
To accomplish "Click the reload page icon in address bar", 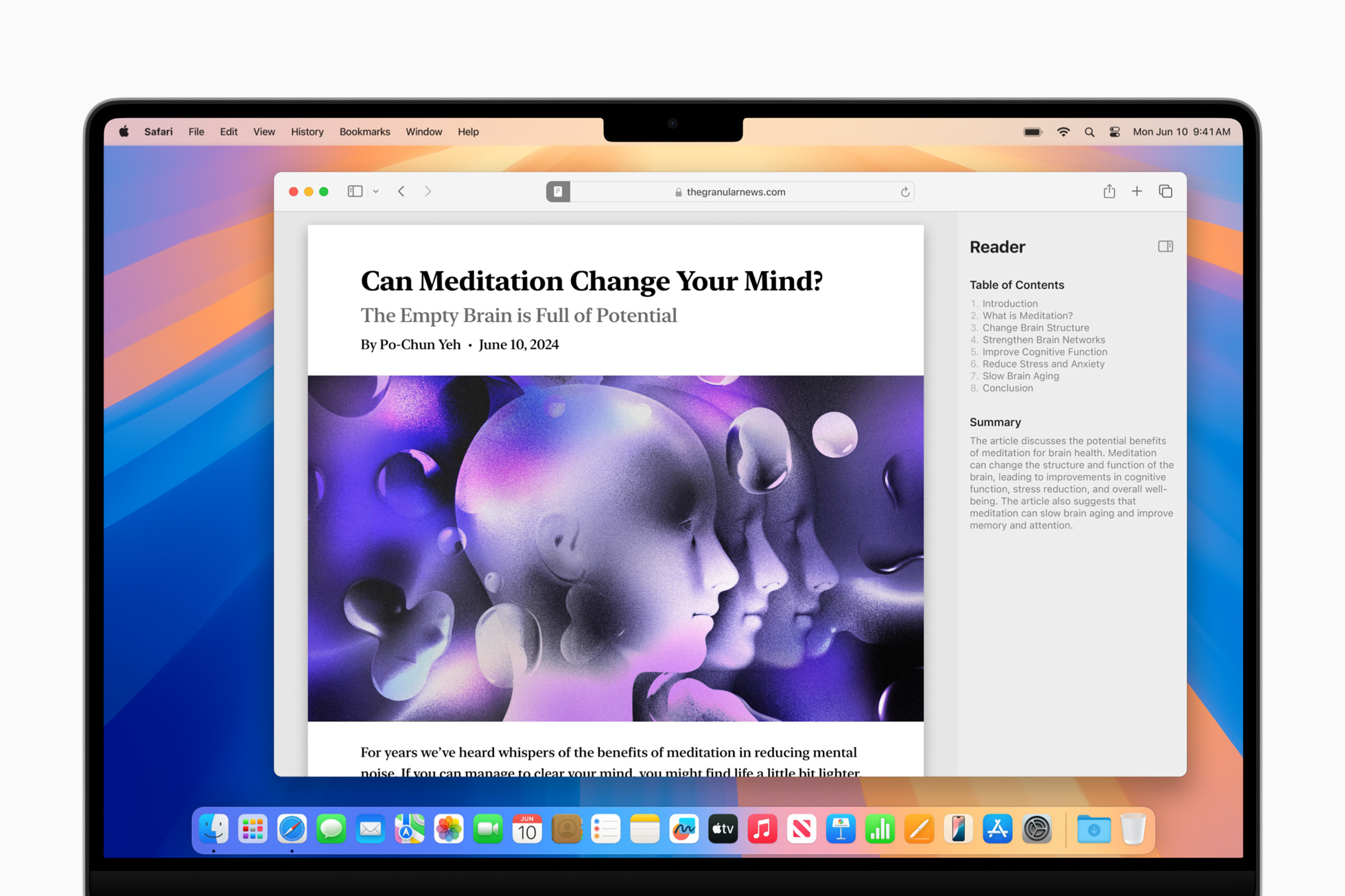I will (905, 191).
